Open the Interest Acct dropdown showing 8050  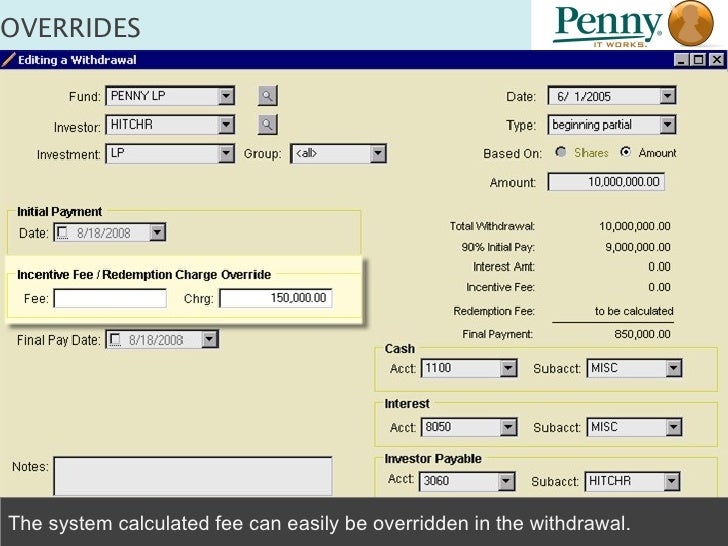pyautogui.click(x=508, y=427)
